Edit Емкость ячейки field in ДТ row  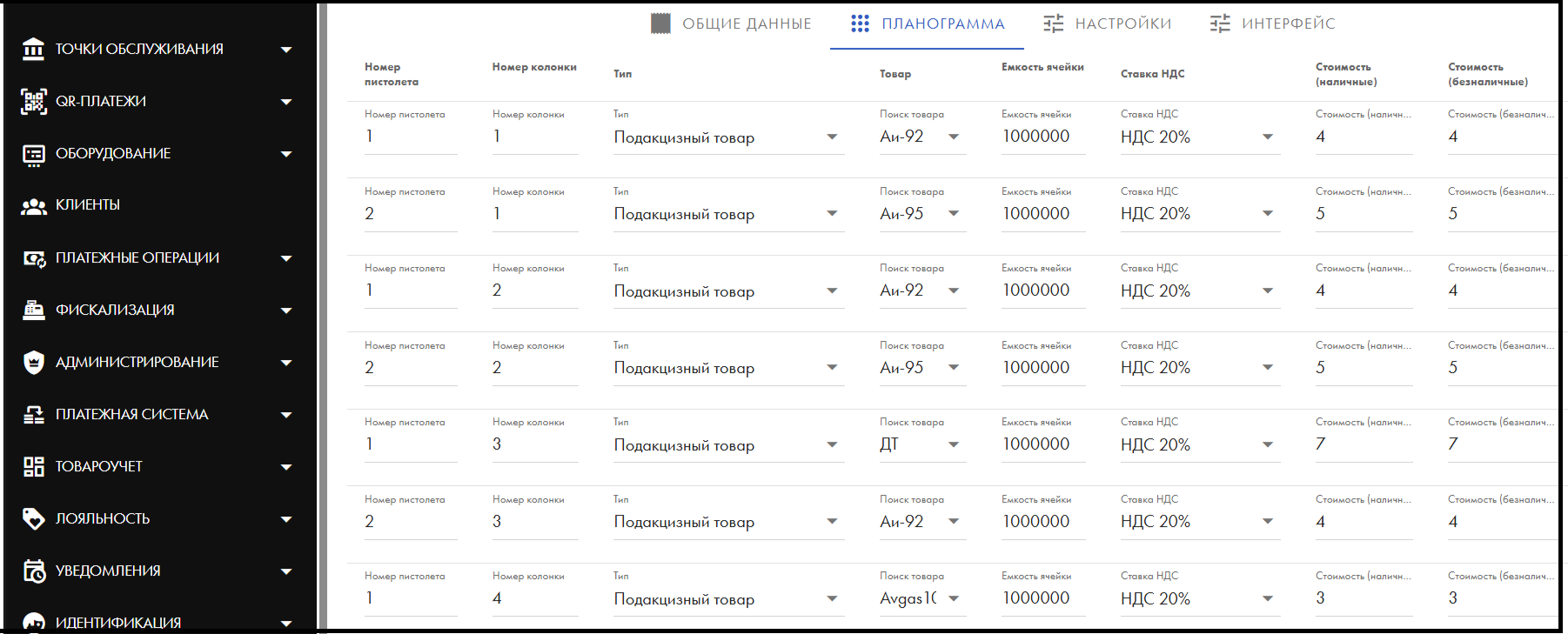tap(1043, 444)
